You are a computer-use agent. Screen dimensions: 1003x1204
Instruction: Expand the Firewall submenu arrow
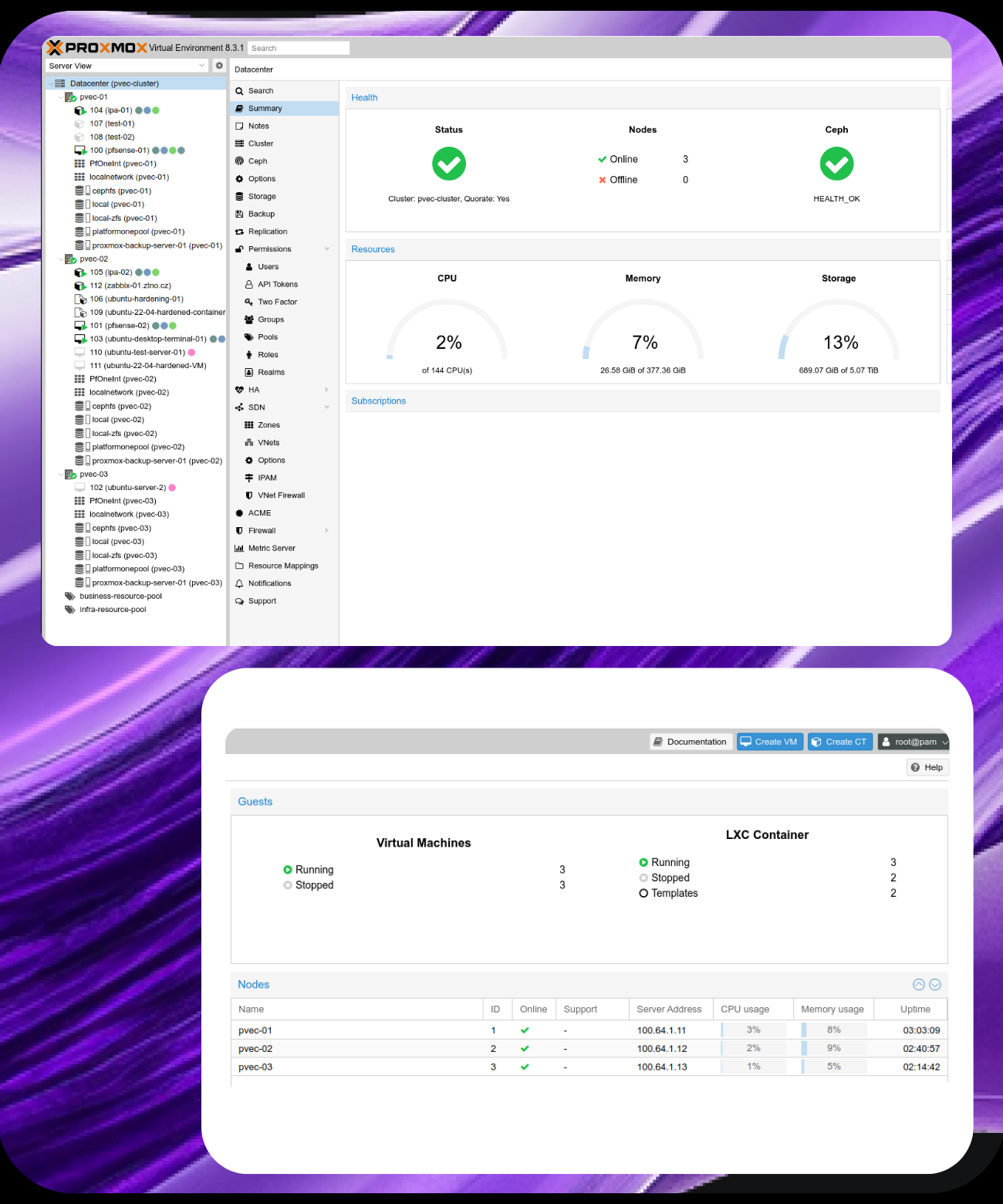(327, 530)
